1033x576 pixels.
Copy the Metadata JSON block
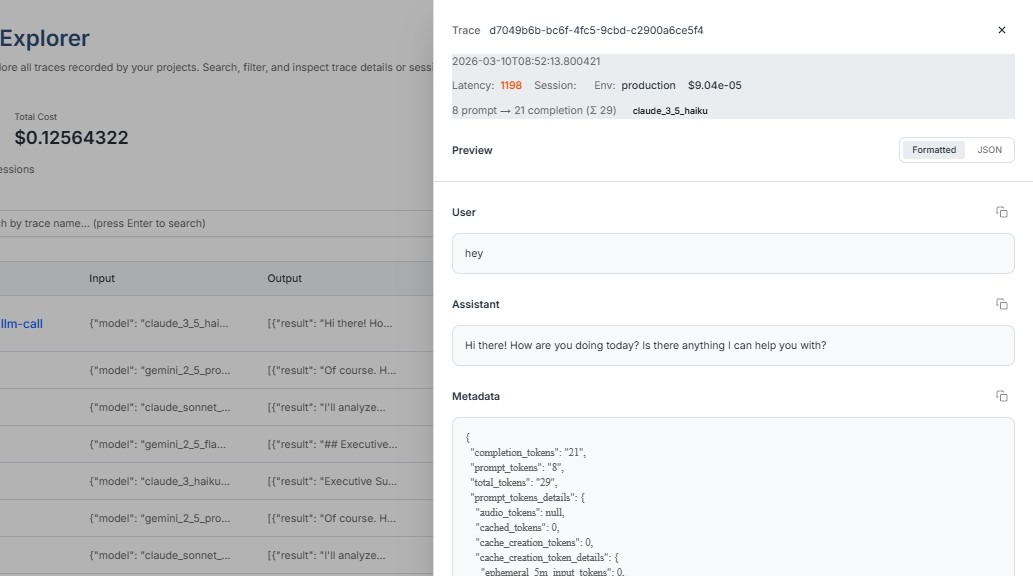coord(1001,396)
